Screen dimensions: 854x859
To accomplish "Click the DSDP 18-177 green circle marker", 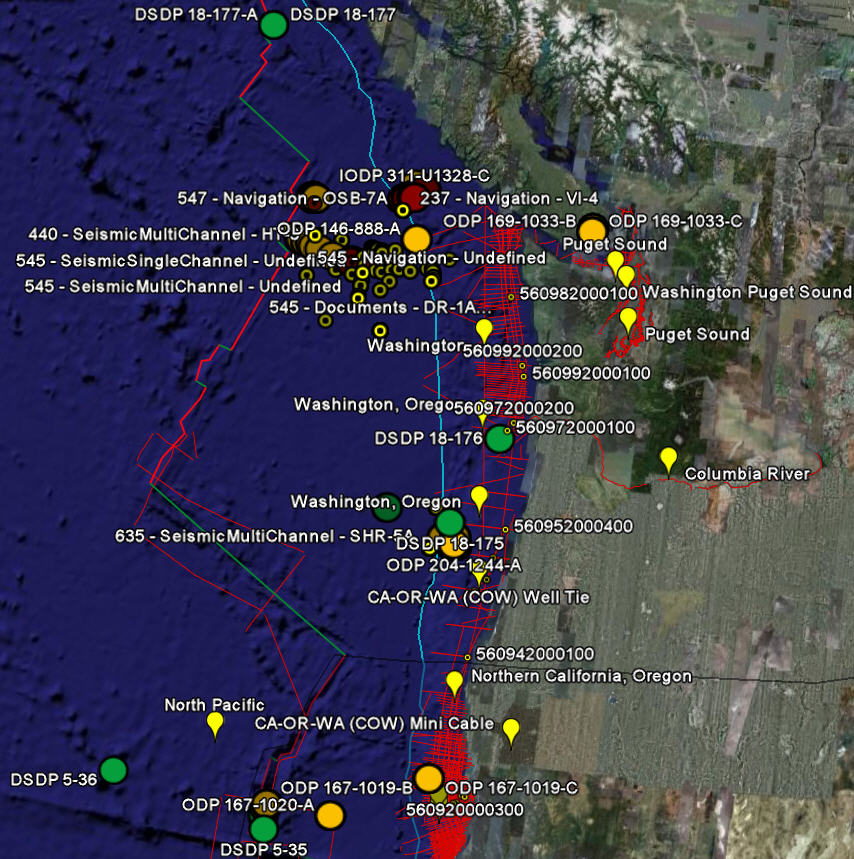I will tap(273, 25).
